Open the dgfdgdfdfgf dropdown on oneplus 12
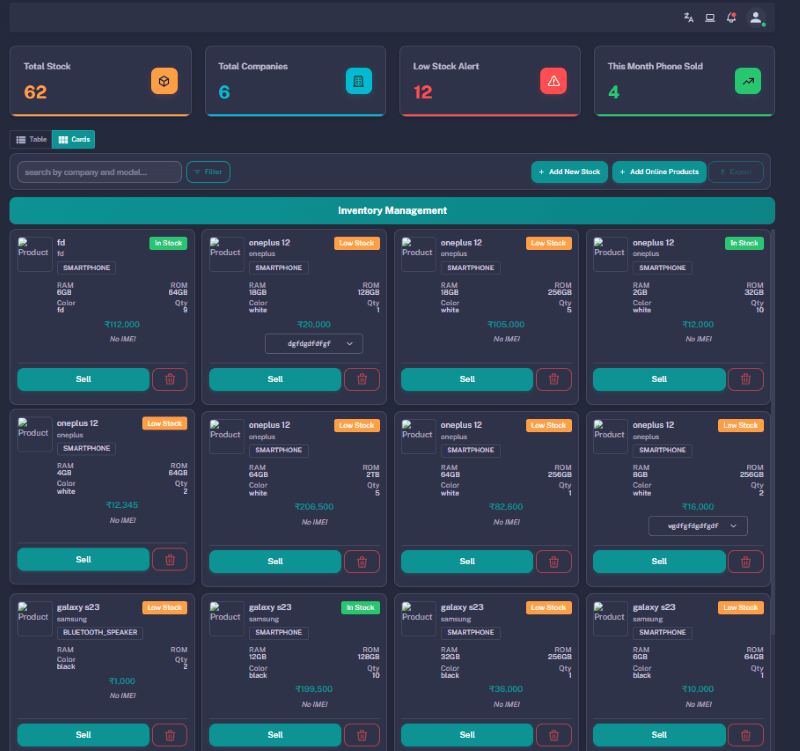This screenshot has width=800, height=751. coord(314,343)
